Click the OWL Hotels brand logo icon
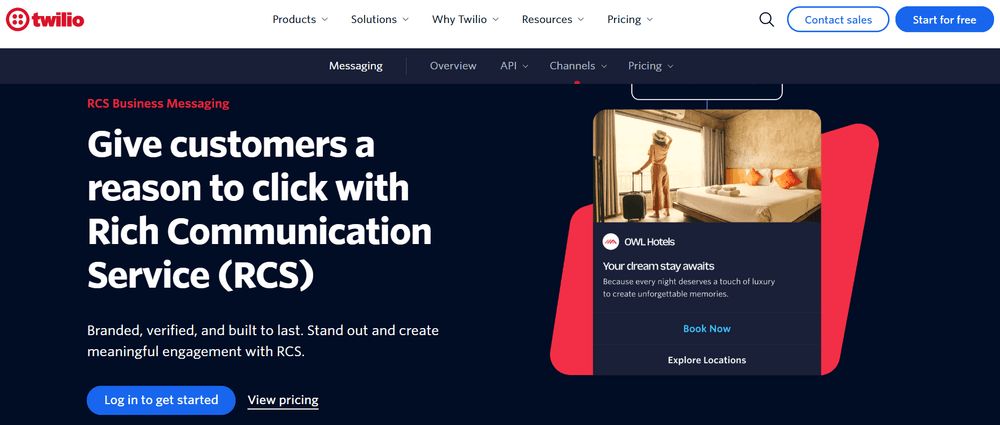Viewport: 1000px width, 425px height. pyautogui.click(x=611, y=242)
